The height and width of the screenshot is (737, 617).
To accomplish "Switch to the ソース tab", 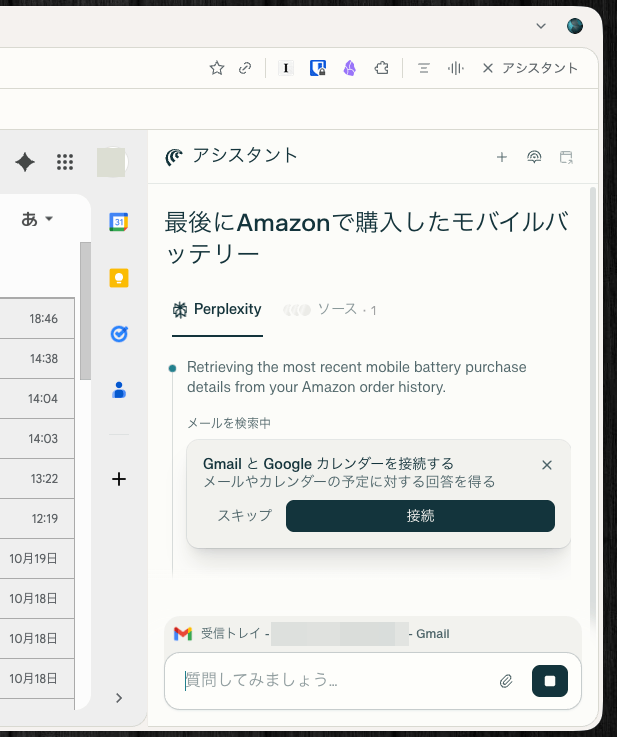I will coord(330,310).
